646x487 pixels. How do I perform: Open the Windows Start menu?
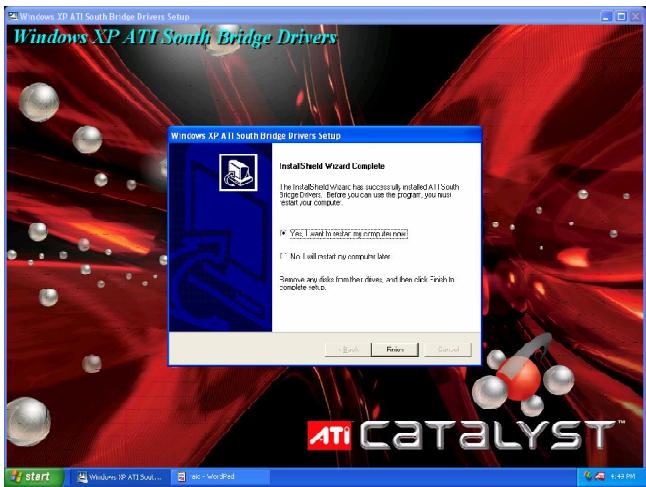point(34,477)
